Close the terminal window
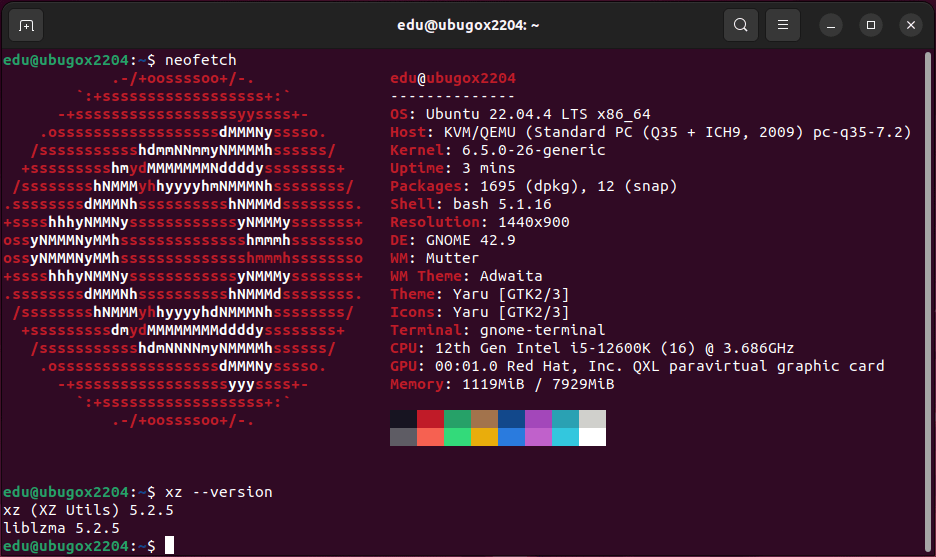 (x=909, y=25)
